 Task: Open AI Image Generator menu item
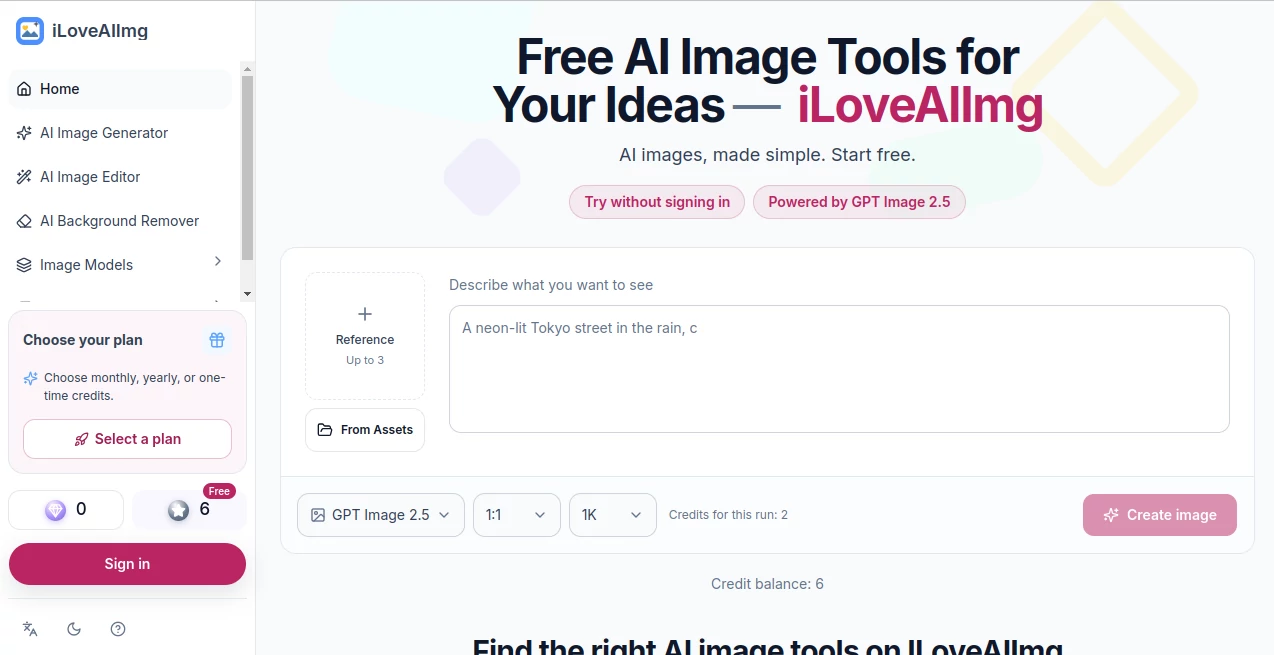point(120,133)
